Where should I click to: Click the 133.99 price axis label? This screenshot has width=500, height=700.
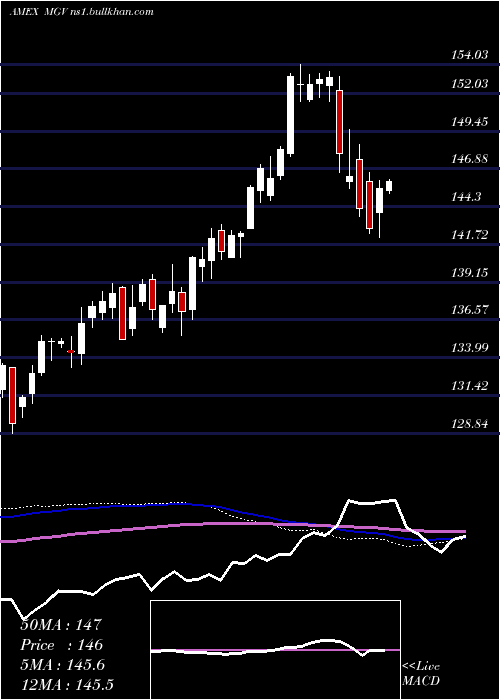click(x=468, y=347)
